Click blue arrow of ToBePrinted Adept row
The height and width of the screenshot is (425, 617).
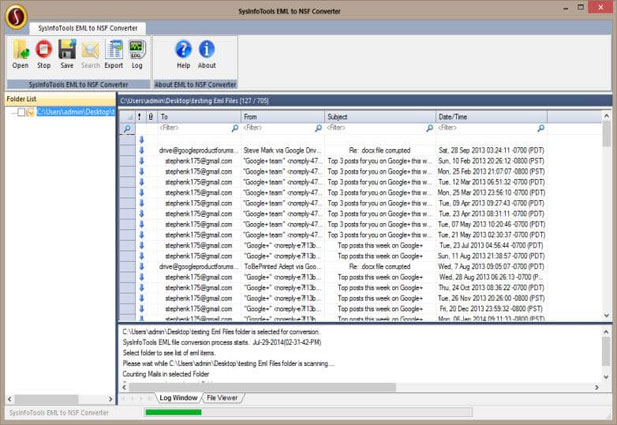coord(142,266)
